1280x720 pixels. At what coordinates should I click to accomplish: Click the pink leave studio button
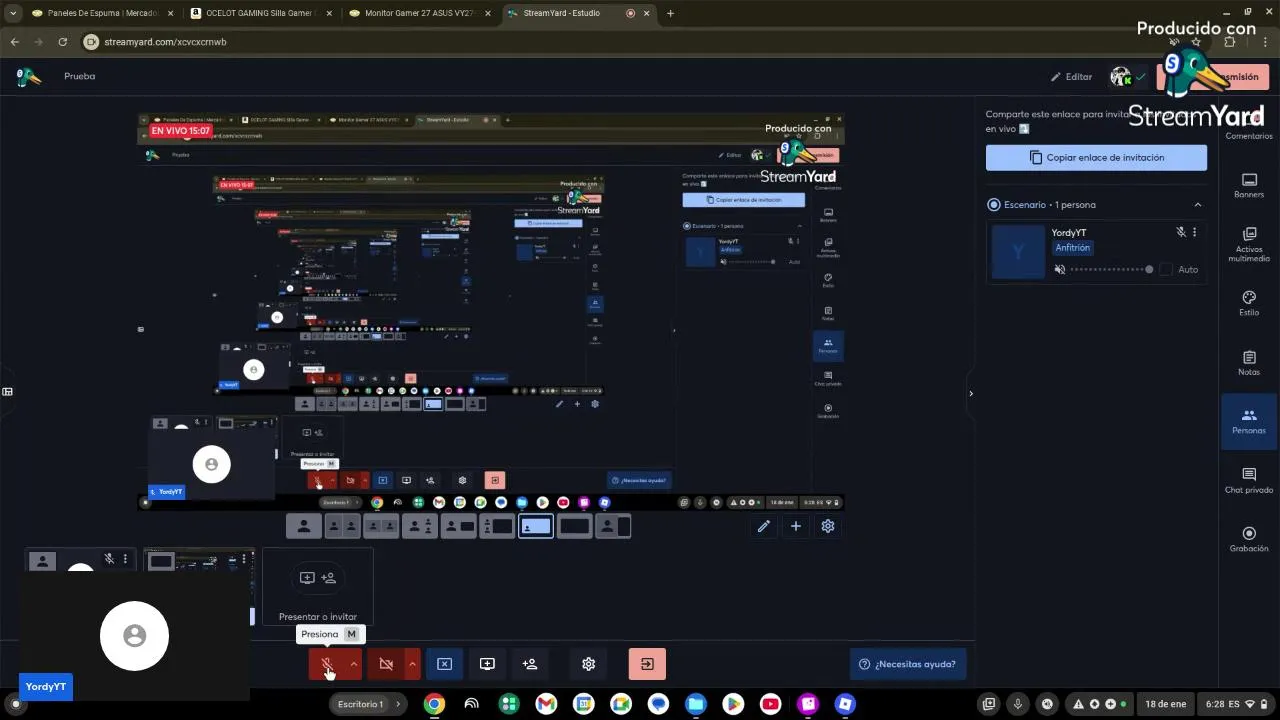tap(647, 664)
